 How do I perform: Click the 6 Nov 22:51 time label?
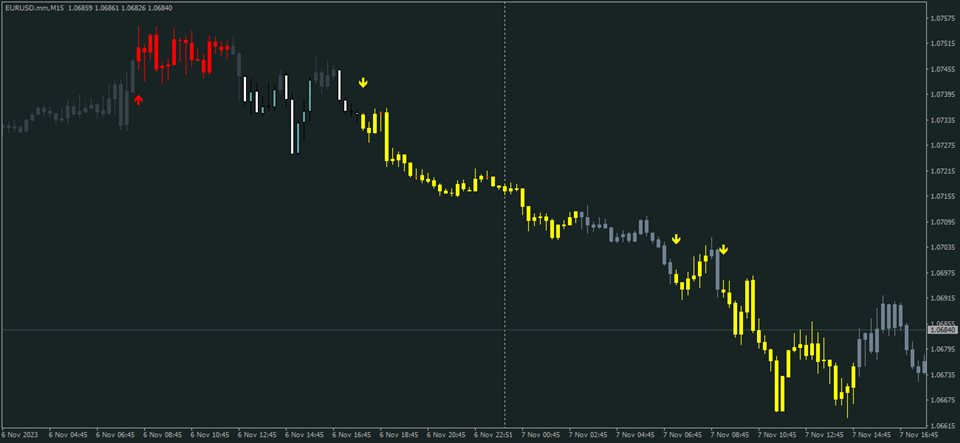point(493,435)
